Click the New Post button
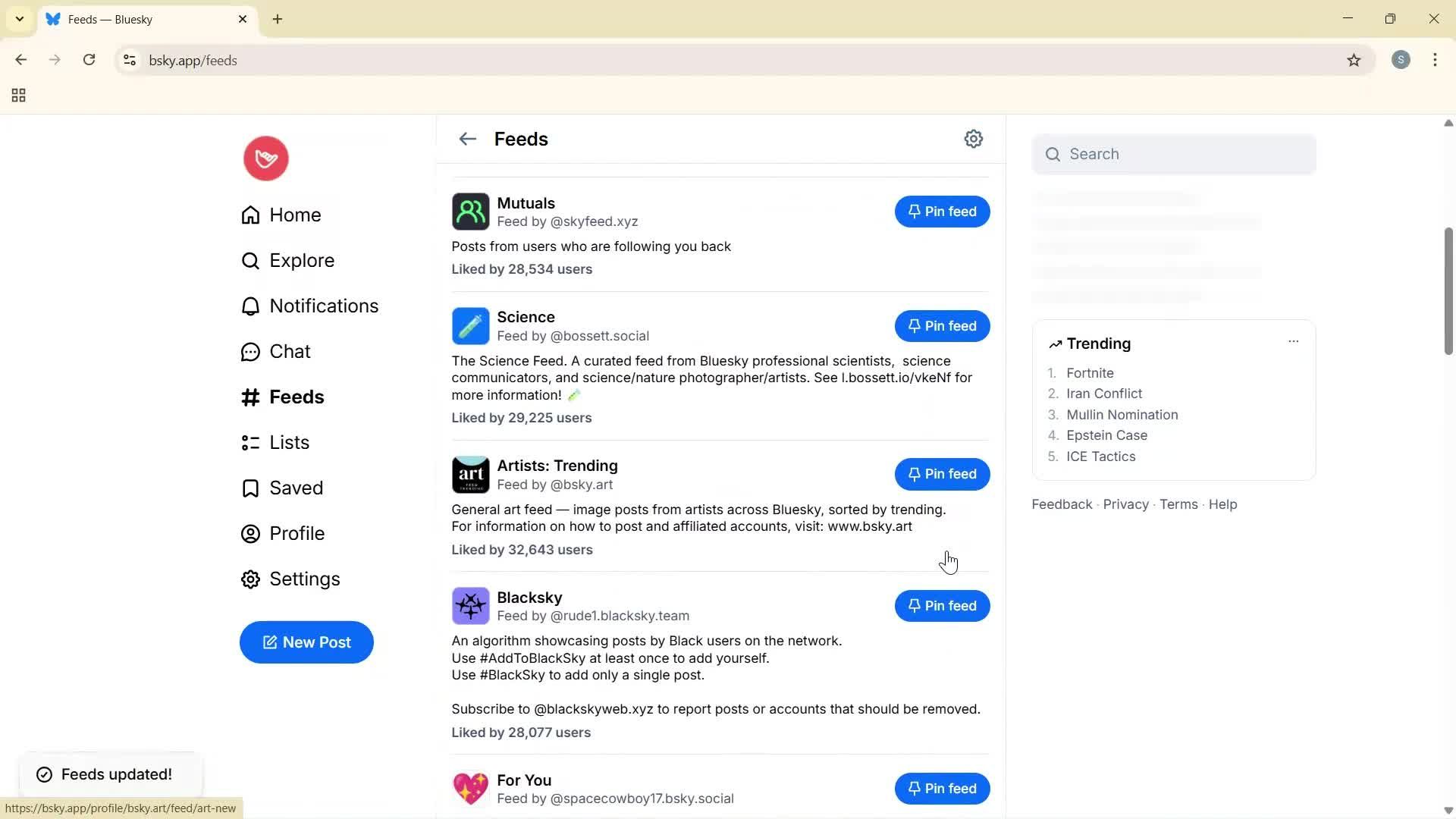 pos(306,642)
